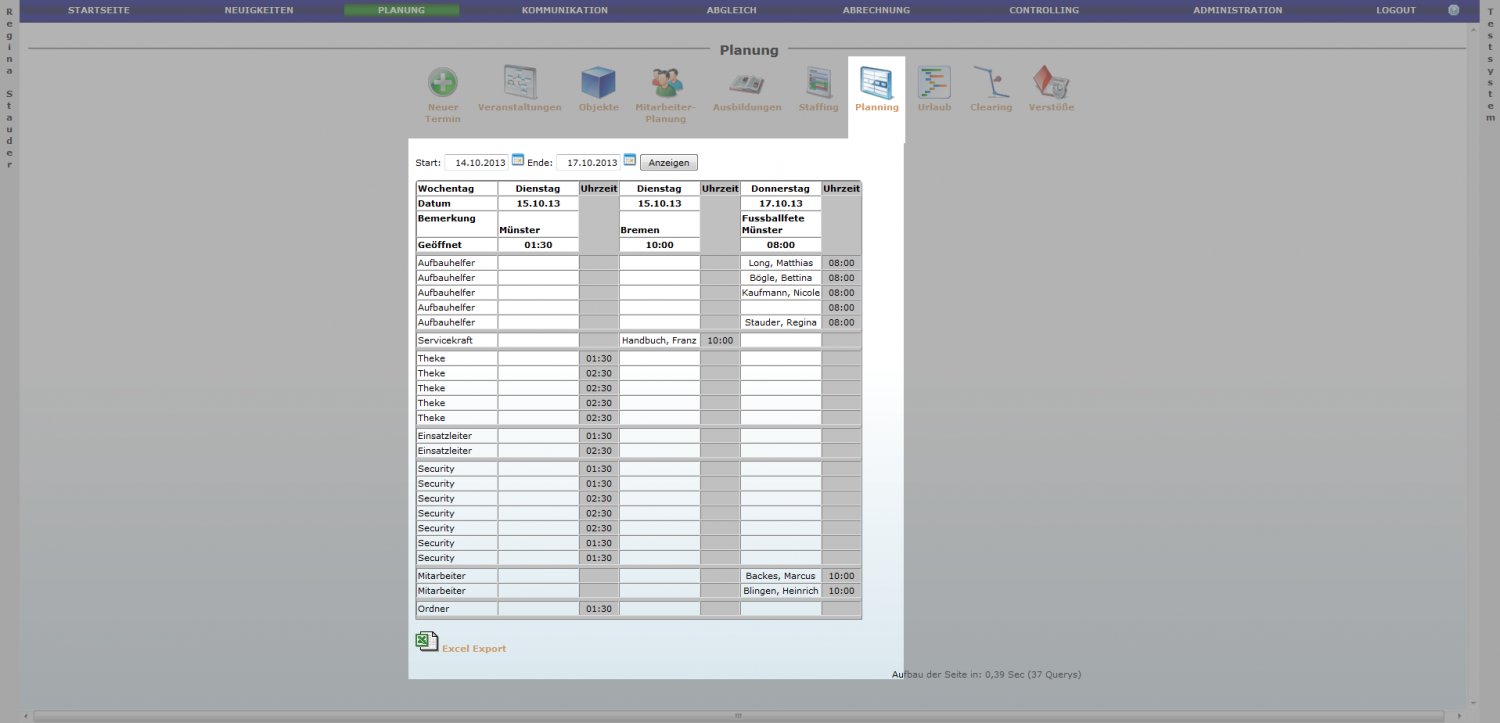Click the Servicekraft 10:00 time cell
The image size is (1500, 723).
720,341
